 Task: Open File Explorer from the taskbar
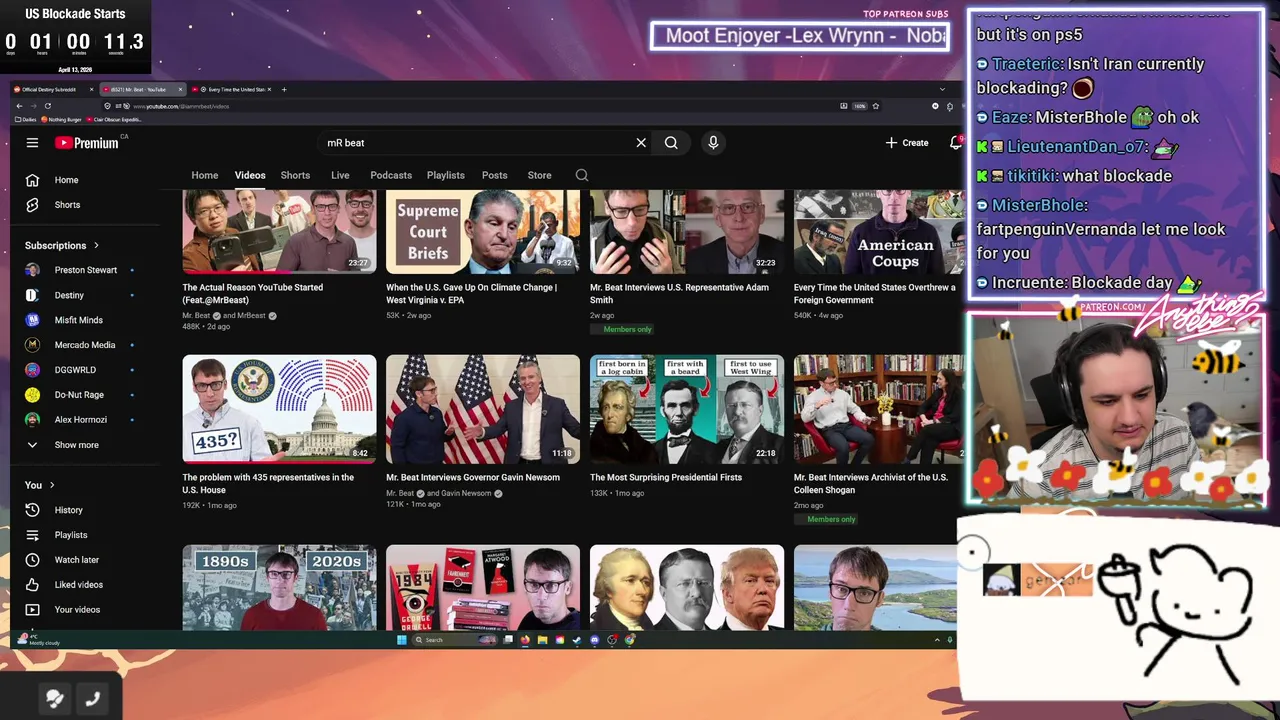542,640
